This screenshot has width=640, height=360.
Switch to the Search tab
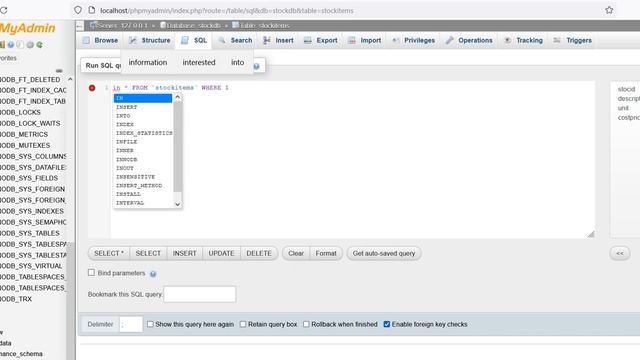(x=235, y=40)
